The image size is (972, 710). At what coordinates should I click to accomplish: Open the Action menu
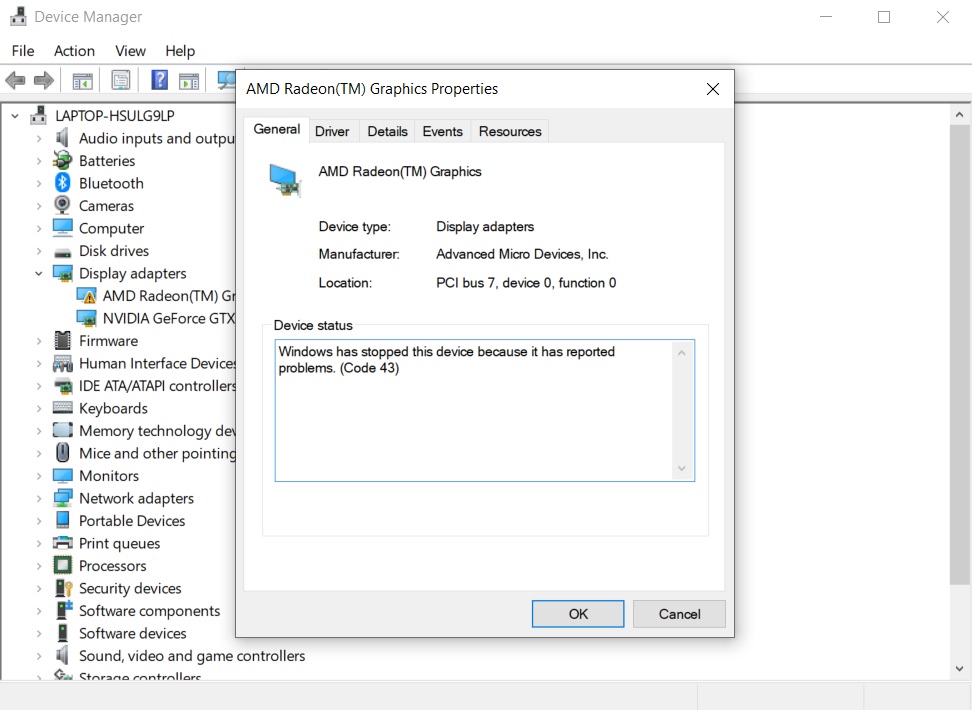tap(74, 51)
